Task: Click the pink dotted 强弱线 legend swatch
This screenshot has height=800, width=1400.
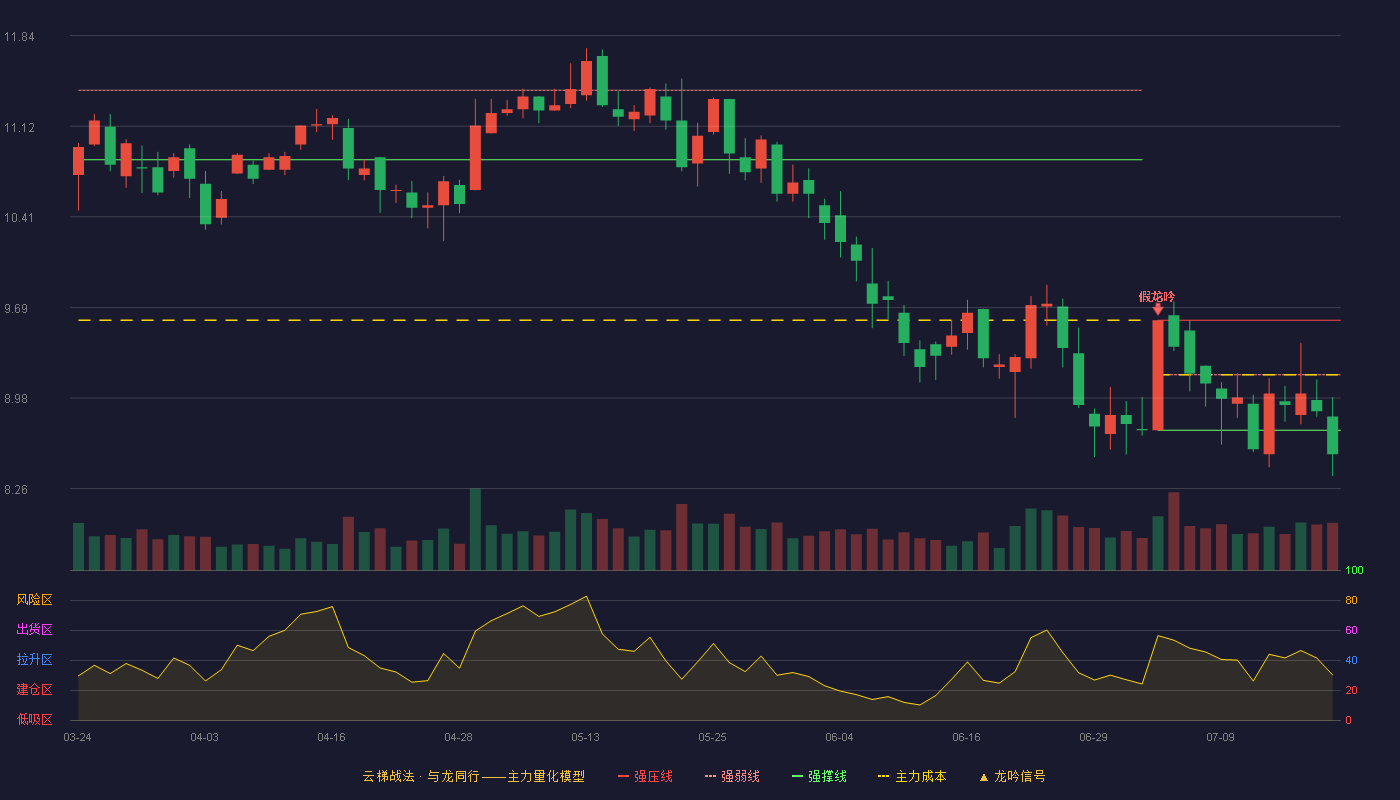Action: pos(710,776)
